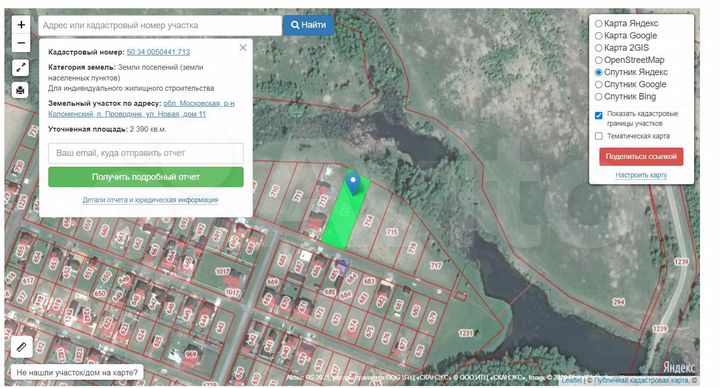
Task: Select Спутник Bing satellite layer
Action: point(599,97)
